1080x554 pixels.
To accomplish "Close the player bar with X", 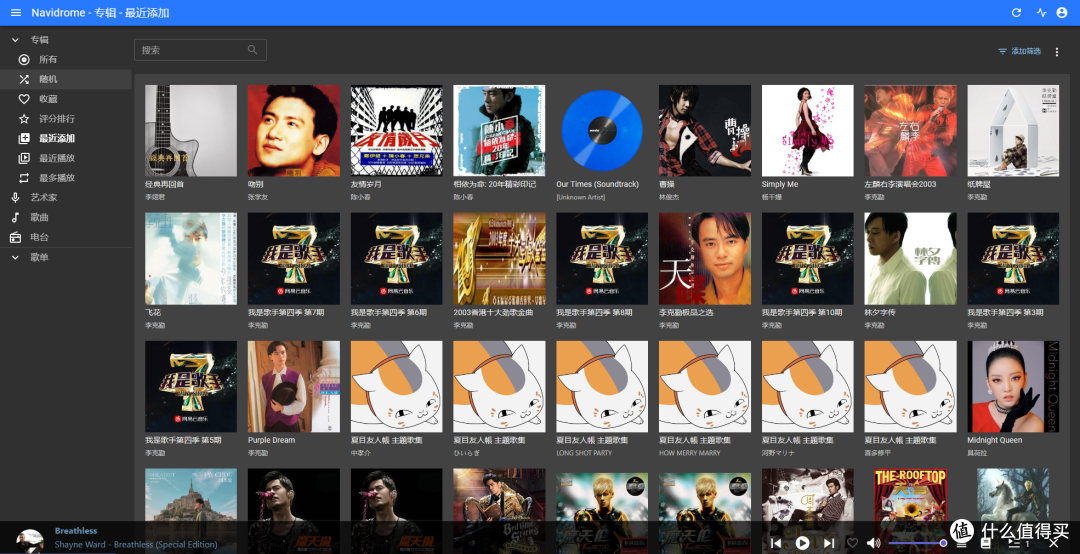I will pos(1053,544).
